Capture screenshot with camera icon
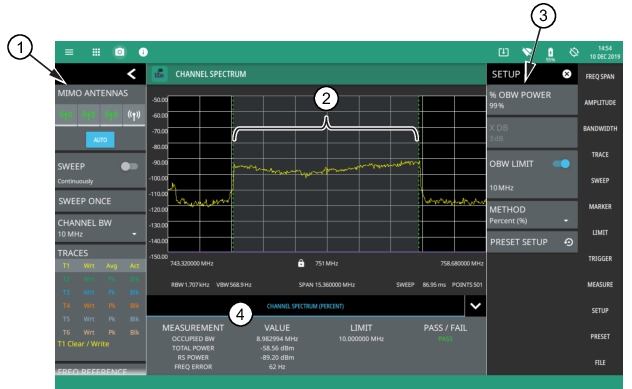Image resolution: width=632 pixels, height=389 pixels. pos(119,52)
